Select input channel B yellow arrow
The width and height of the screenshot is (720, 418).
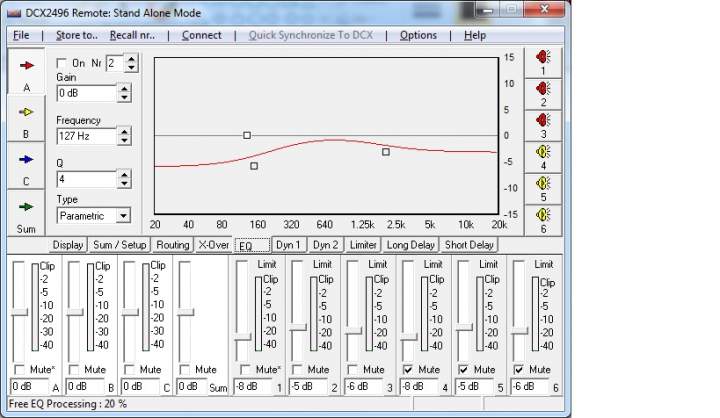click(26, 112)
